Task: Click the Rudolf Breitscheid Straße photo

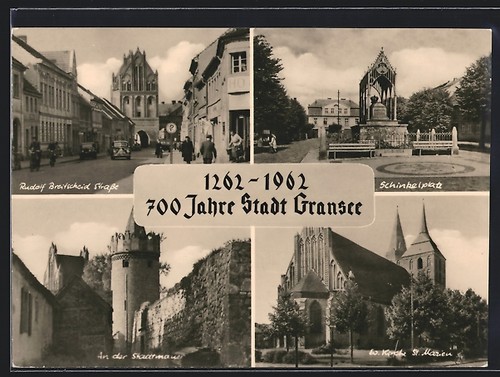Action: click(131, 111)
